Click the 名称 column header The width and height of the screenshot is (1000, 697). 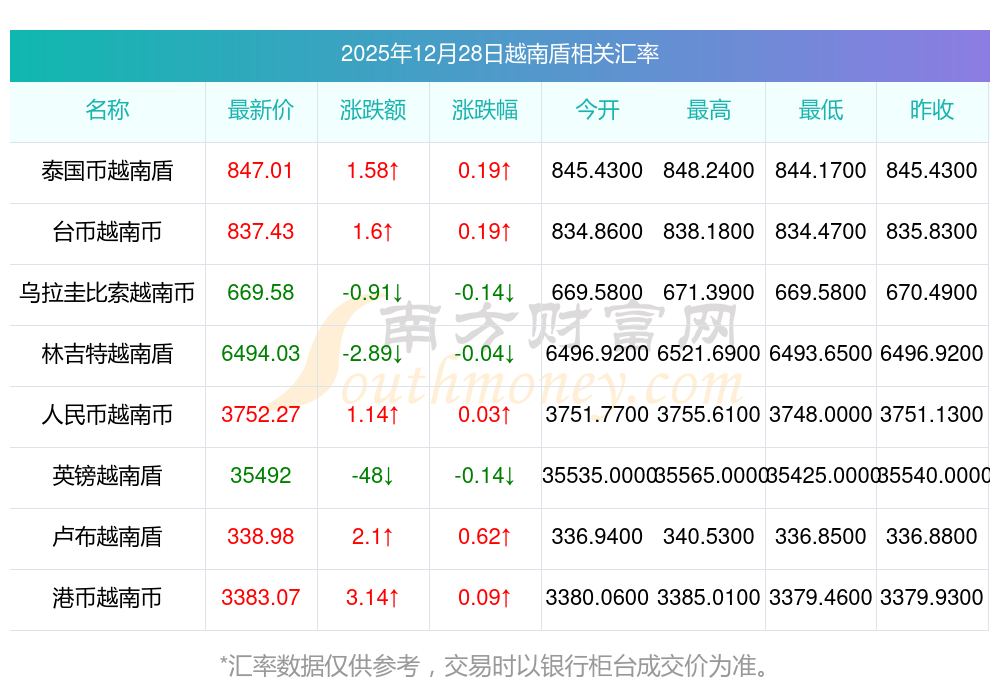click(107, 110)
